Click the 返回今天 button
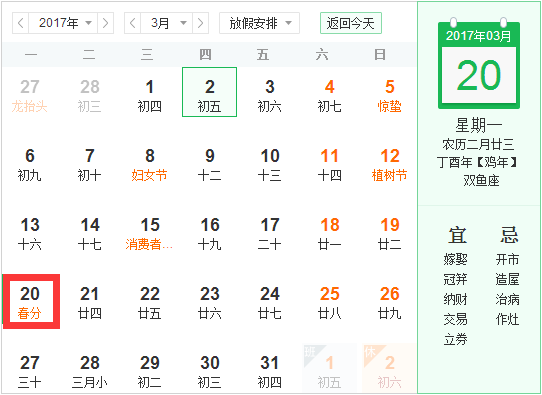Screen dimensions: 542x395 pyautogui.click(x=351, y=23)
